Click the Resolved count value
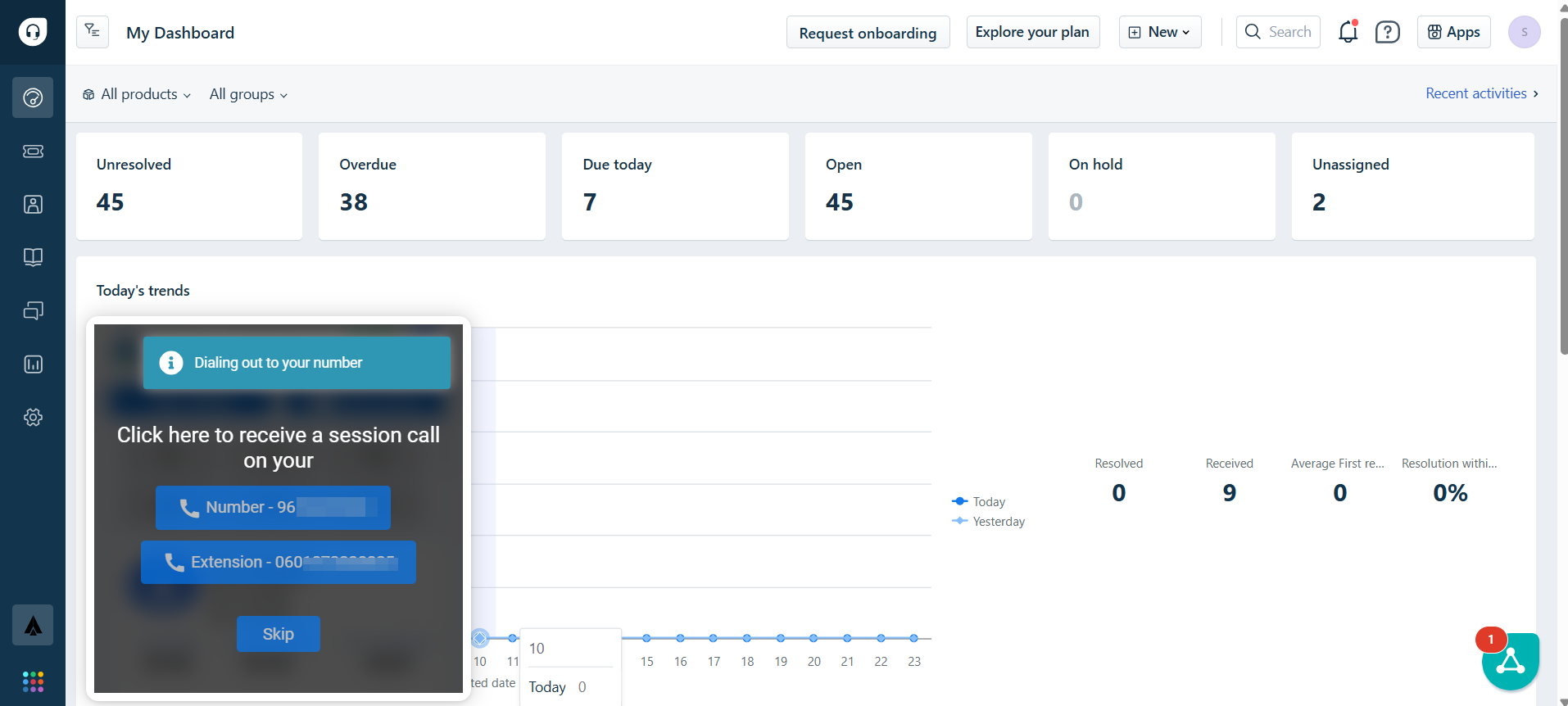Image resolution: width=1568 pixels, height=706 pixels. tap(1118, 492)
